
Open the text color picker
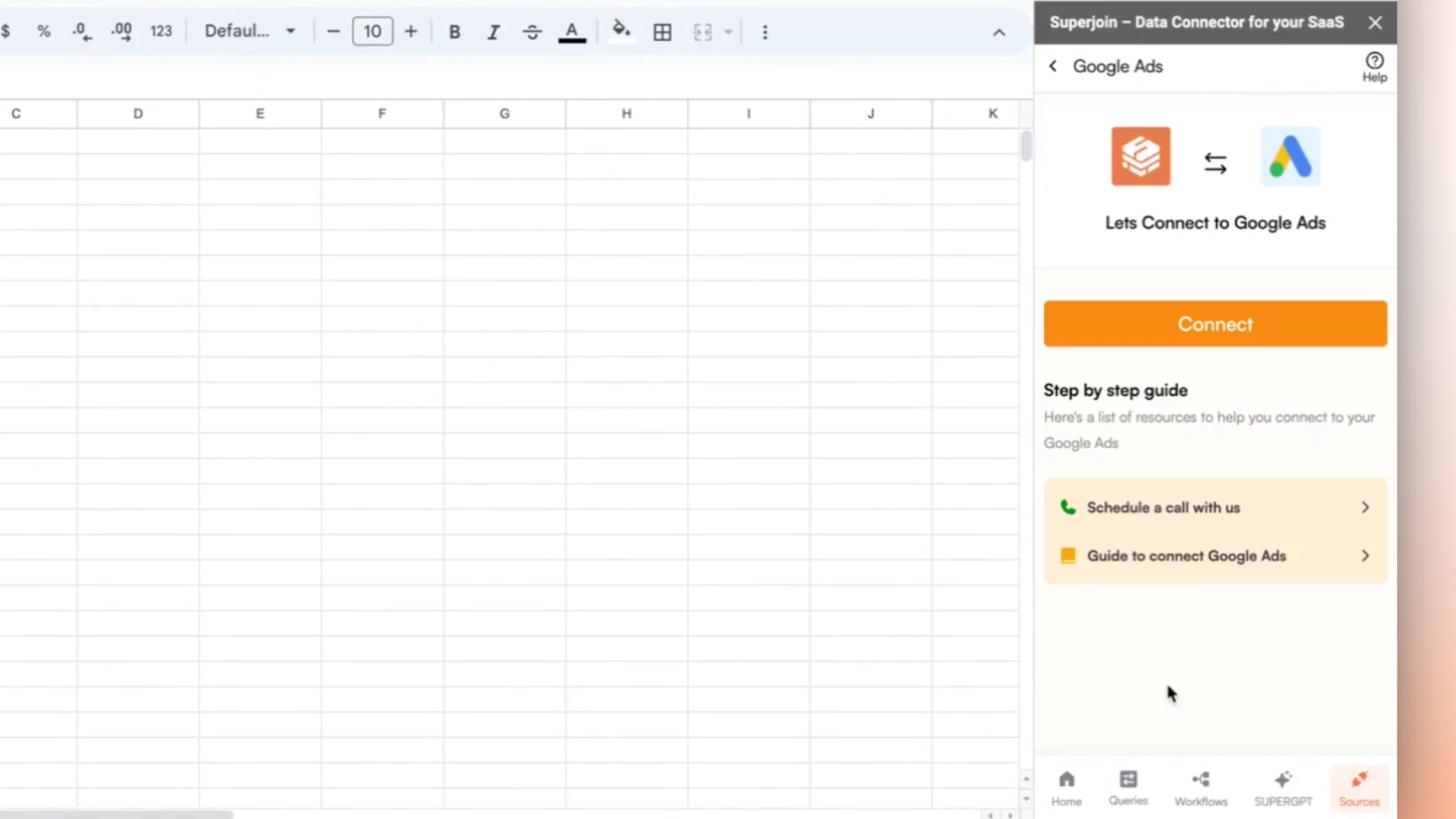click(x=572, y=32)
